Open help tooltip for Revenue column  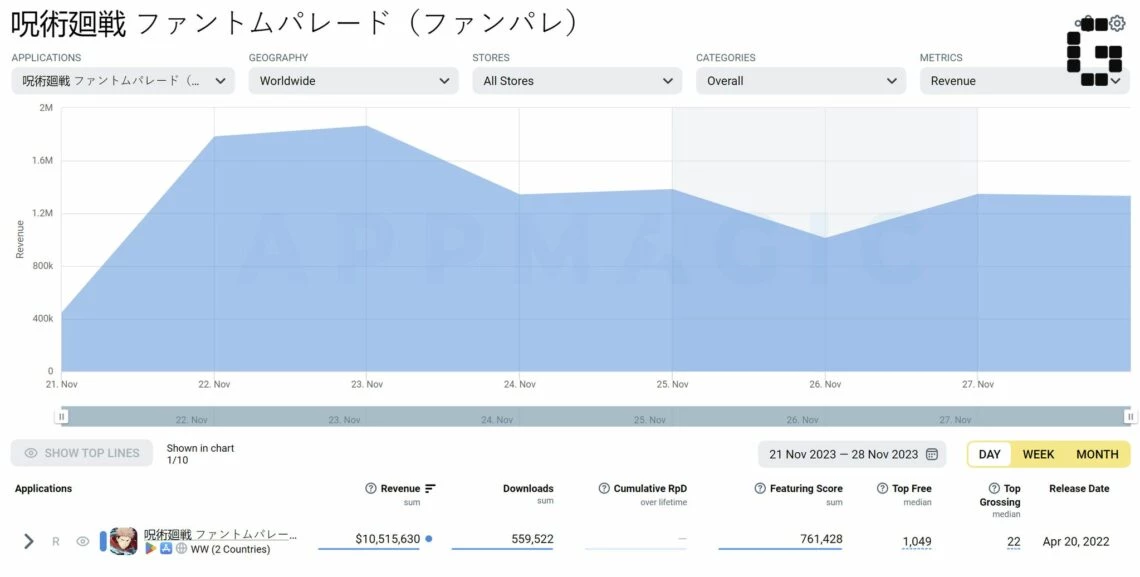371,488
